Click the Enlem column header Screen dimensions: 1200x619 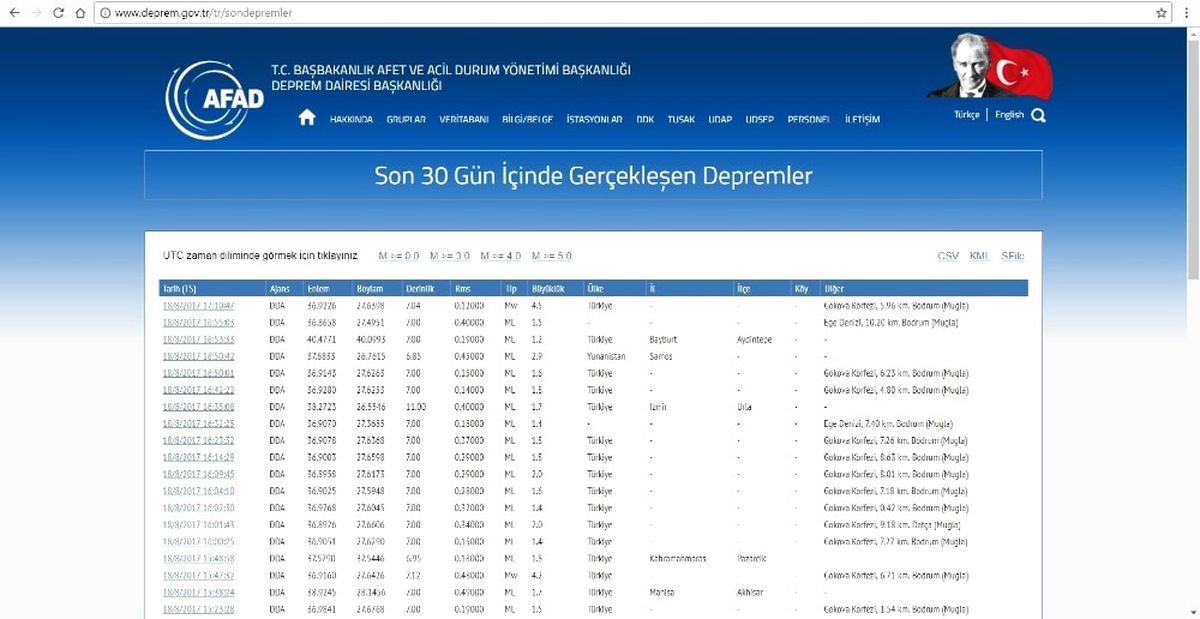(x=318, y=288)
